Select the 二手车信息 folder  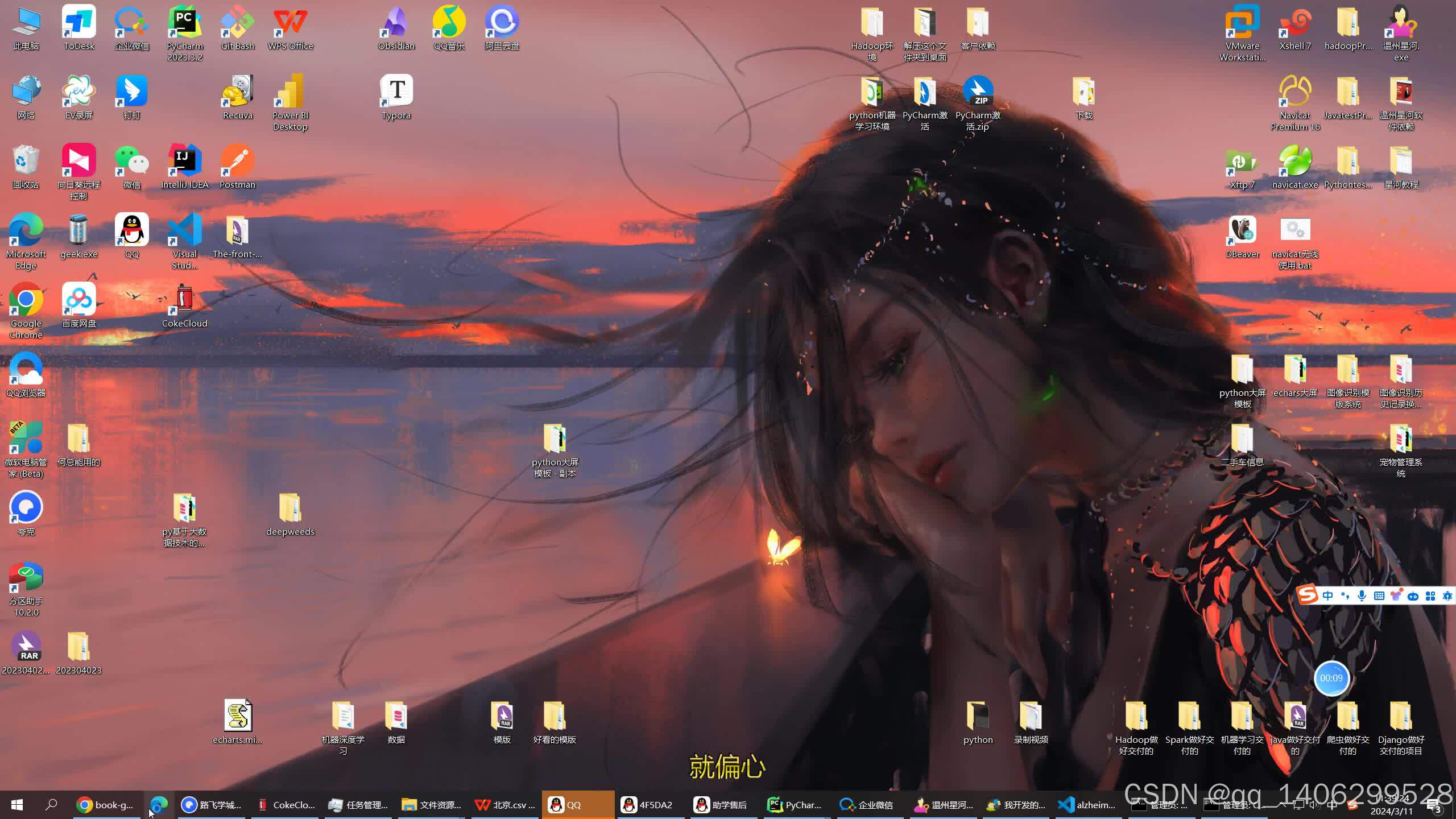[1243, 445]
